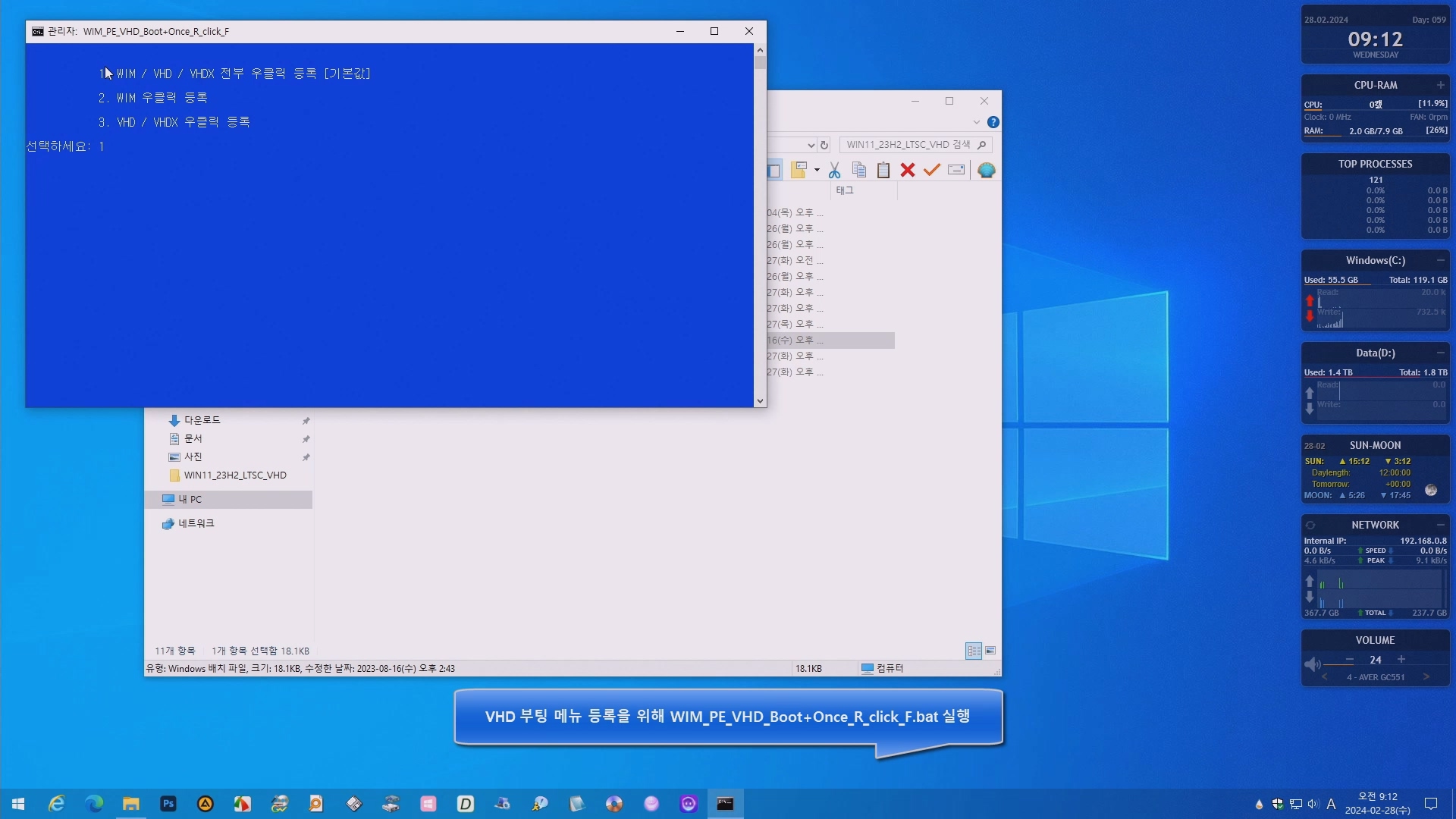
Task: Collapse the Network widget with minus
Action: 1440,525
